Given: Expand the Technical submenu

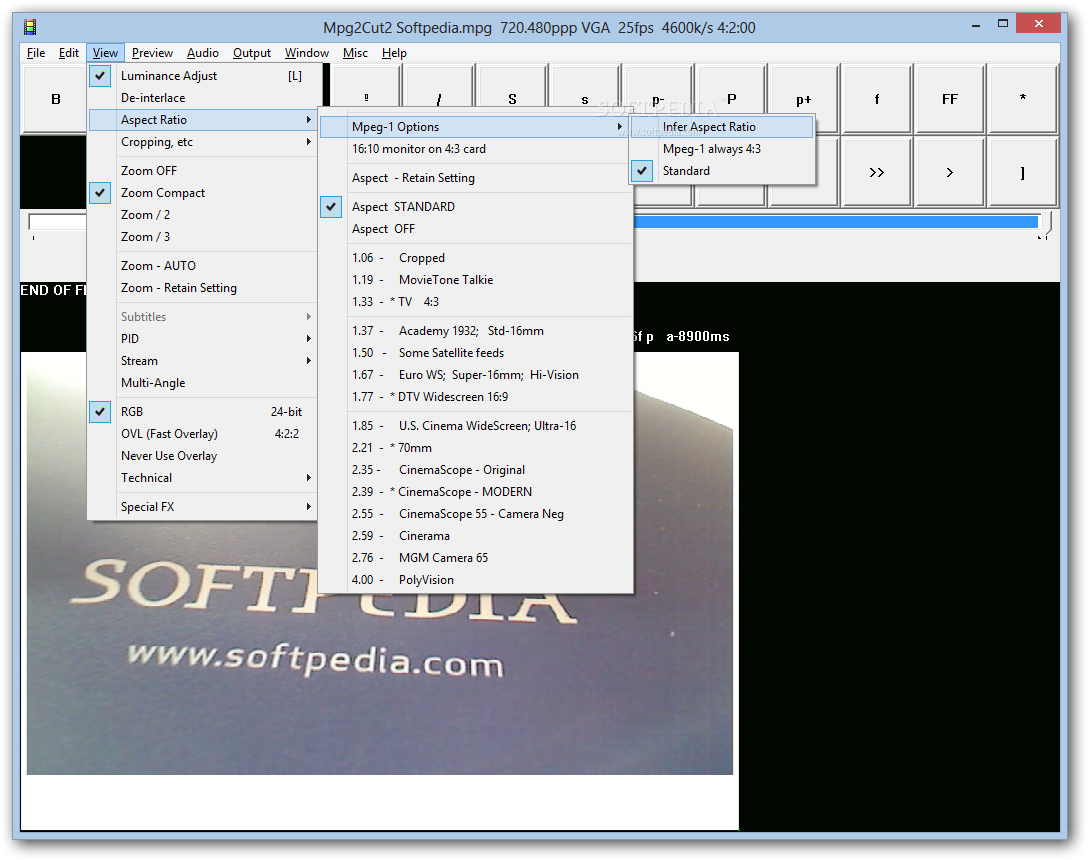Looking at the screenshot, I should pyautogui.click(x=203, y=478).
